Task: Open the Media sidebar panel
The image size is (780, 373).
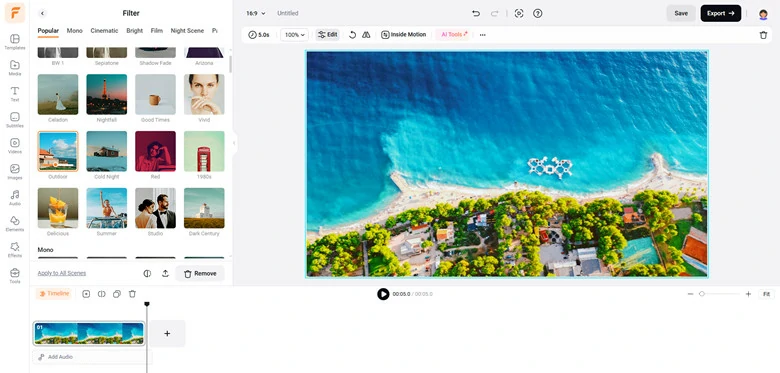Action: pos(15,68)
